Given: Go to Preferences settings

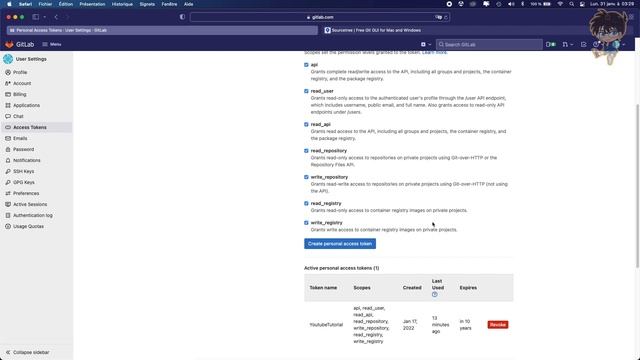Looking at the screenshot, I should 26,193.
